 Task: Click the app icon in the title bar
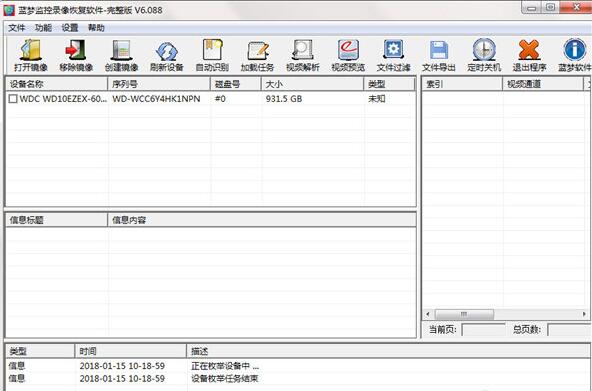[9, 10]
